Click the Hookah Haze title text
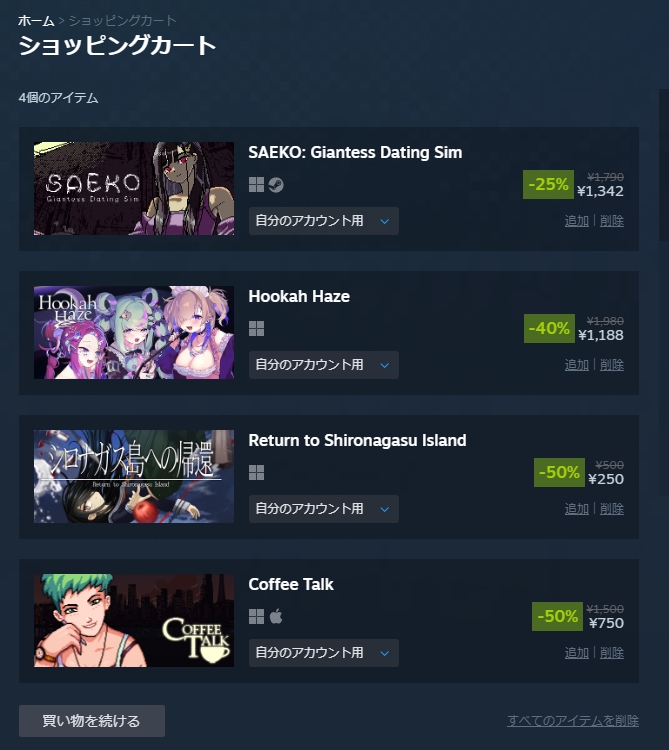669x750 pixels. (299, 297)
